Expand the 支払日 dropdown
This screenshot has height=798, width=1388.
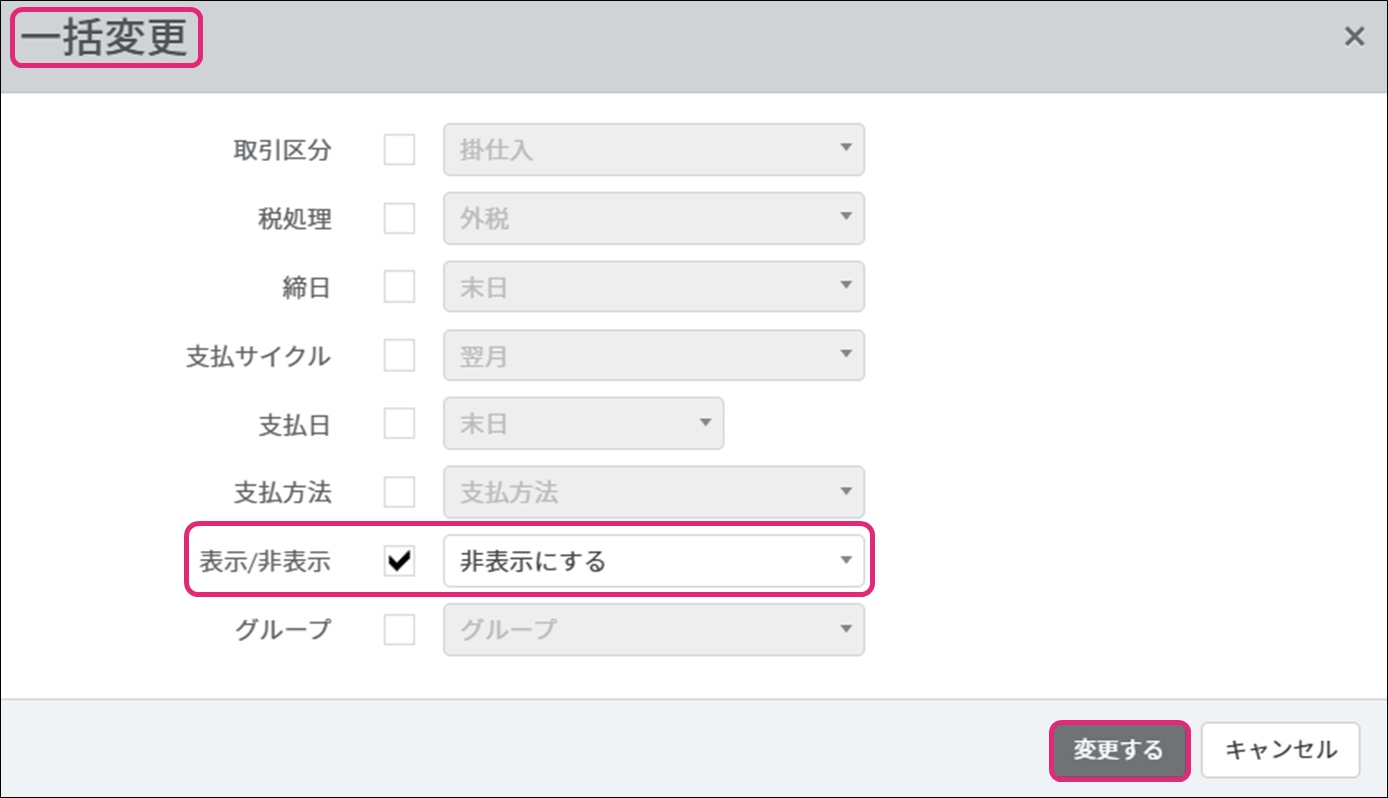pyautogui.click(x=583, y=425)
